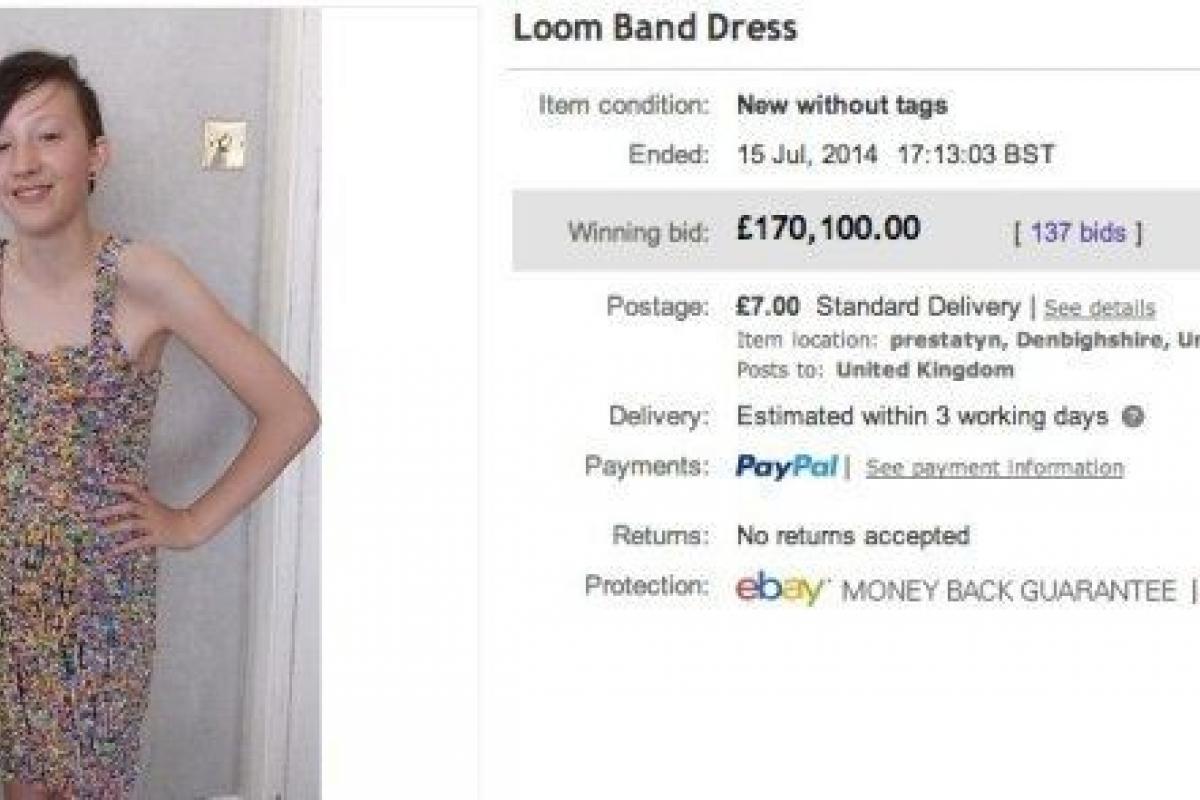Click the Item condition label
Image resolution: width=1200 pixels, height=800 pixels.
624,105
